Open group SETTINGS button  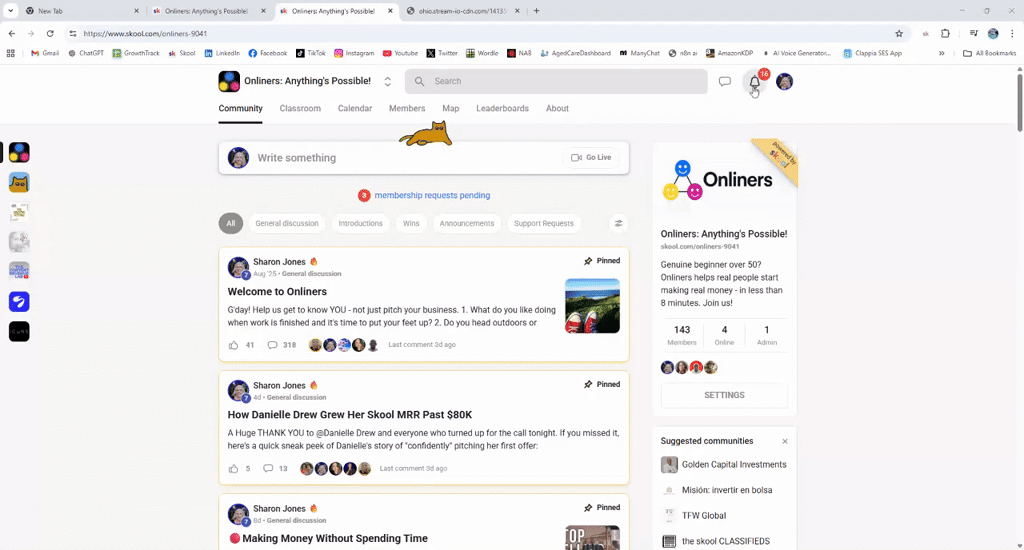click(724, 395)
